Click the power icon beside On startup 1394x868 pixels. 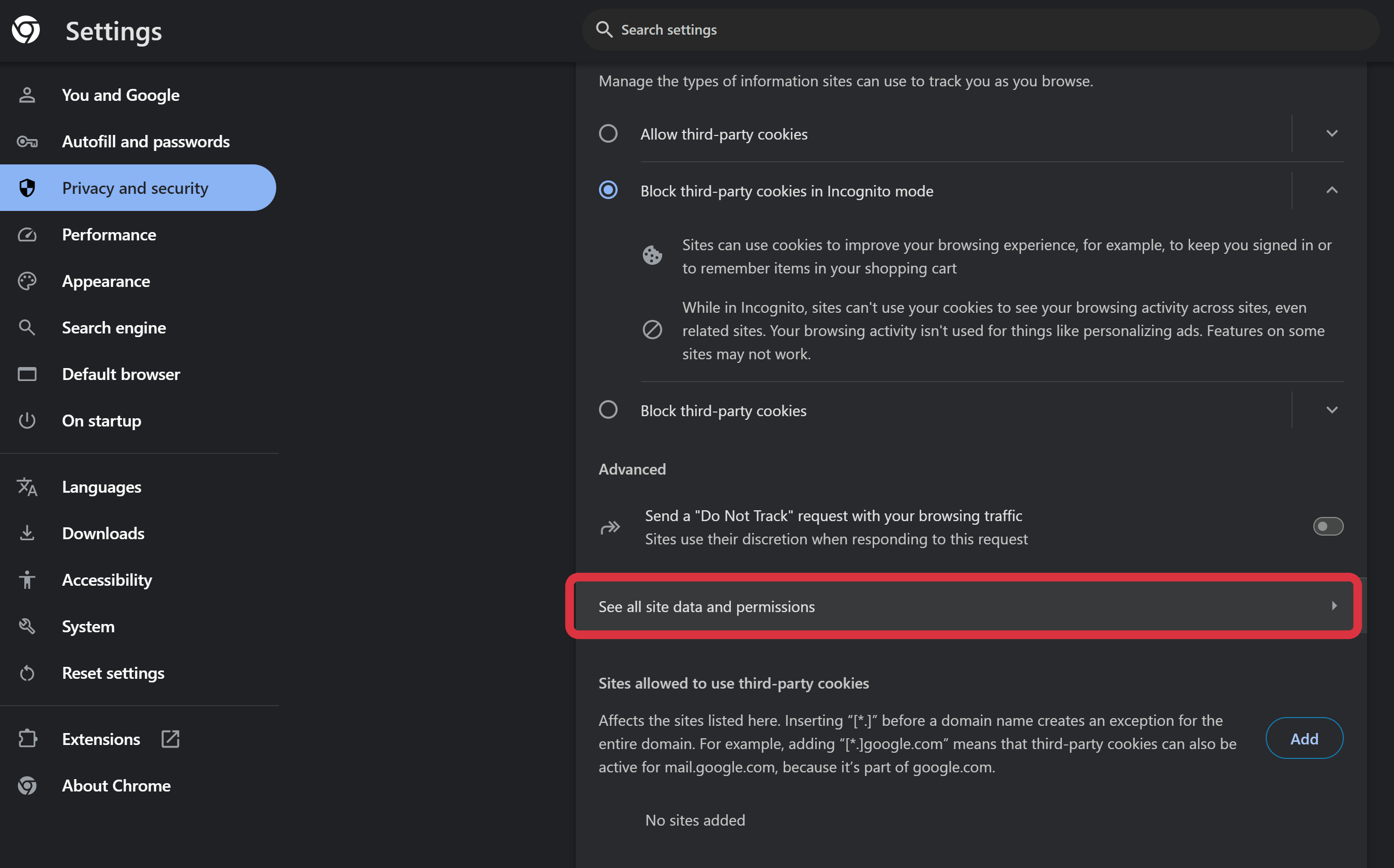point(27,420)
